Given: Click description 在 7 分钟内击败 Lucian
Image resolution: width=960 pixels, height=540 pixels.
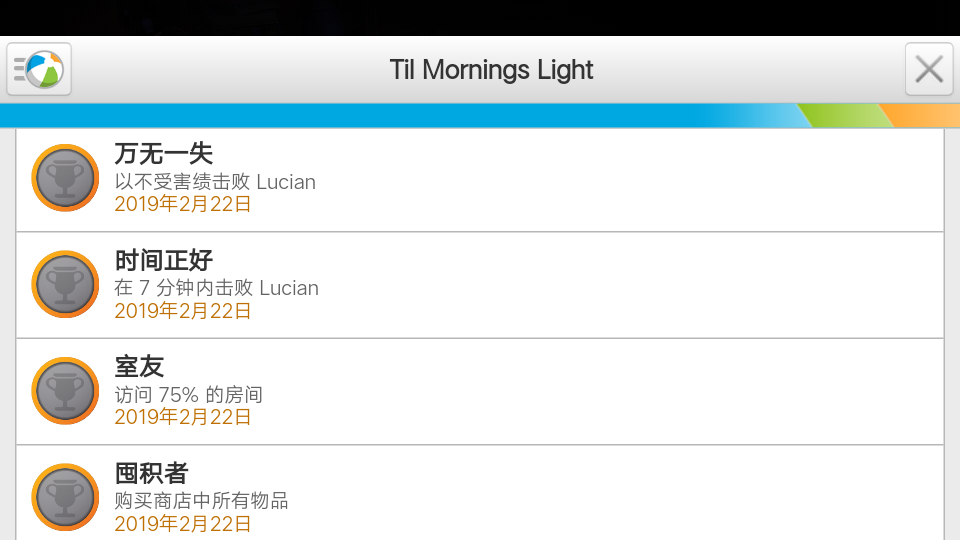Looking at the screenshot, I should (216, 288).
